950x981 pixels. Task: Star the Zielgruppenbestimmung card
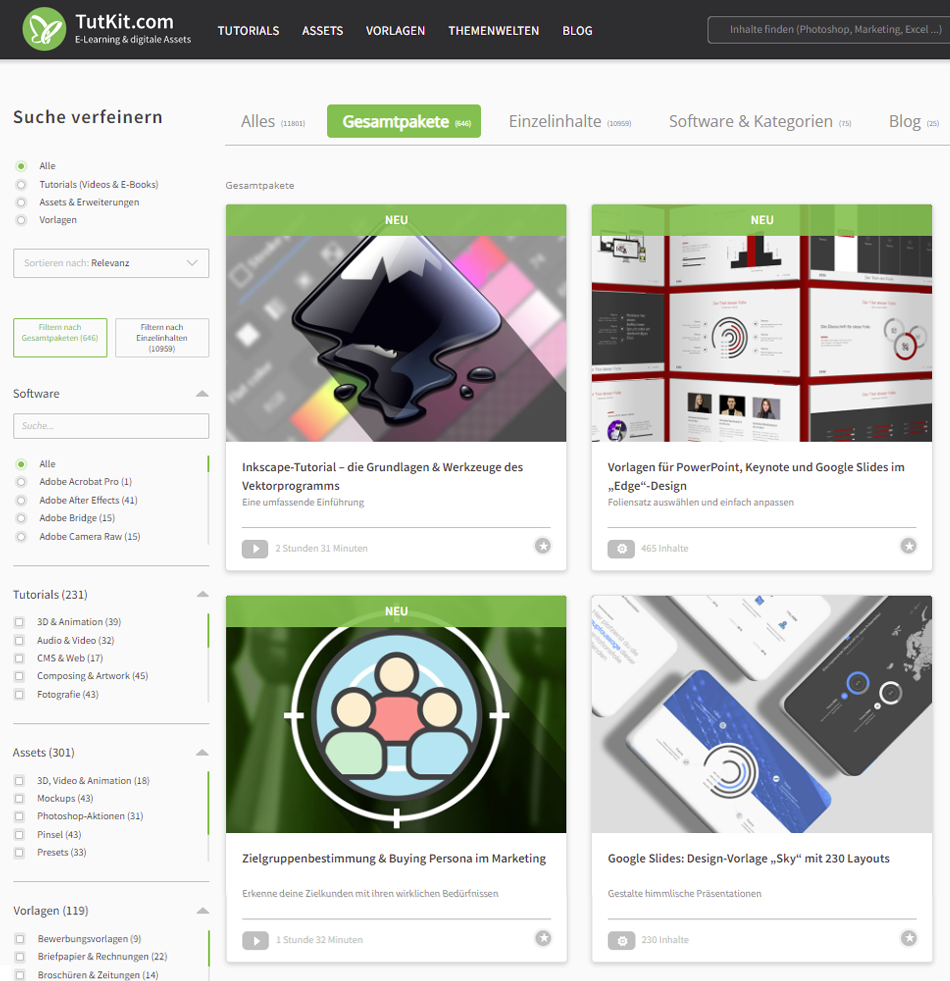pyautogui.click(x=543, y=938)
